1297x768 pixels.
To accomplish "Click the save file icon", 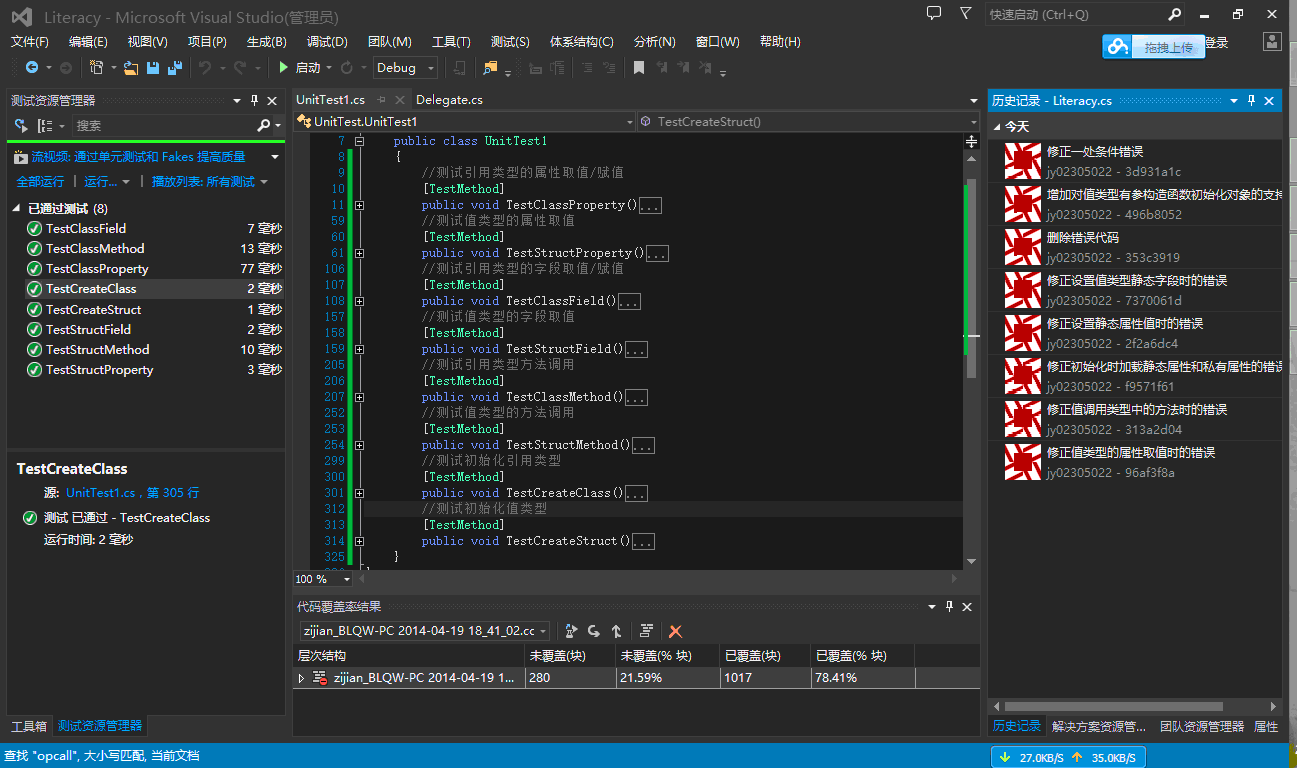I will tap(153, 68).
